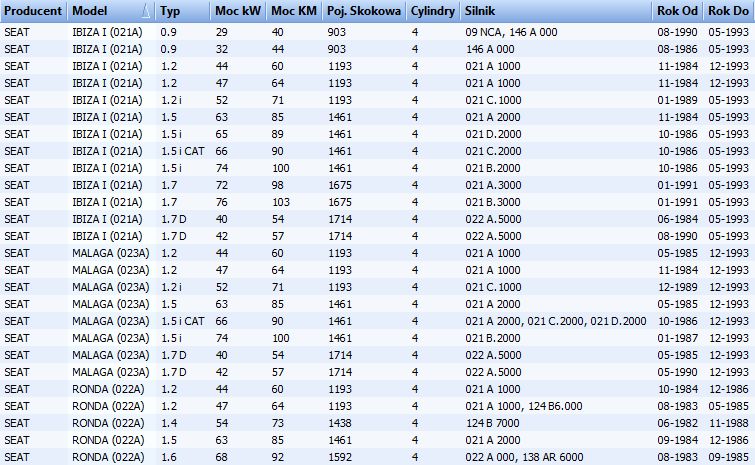755x465 pixels.
Task: Click Moc KM value 89
Action: pos(278,134)
